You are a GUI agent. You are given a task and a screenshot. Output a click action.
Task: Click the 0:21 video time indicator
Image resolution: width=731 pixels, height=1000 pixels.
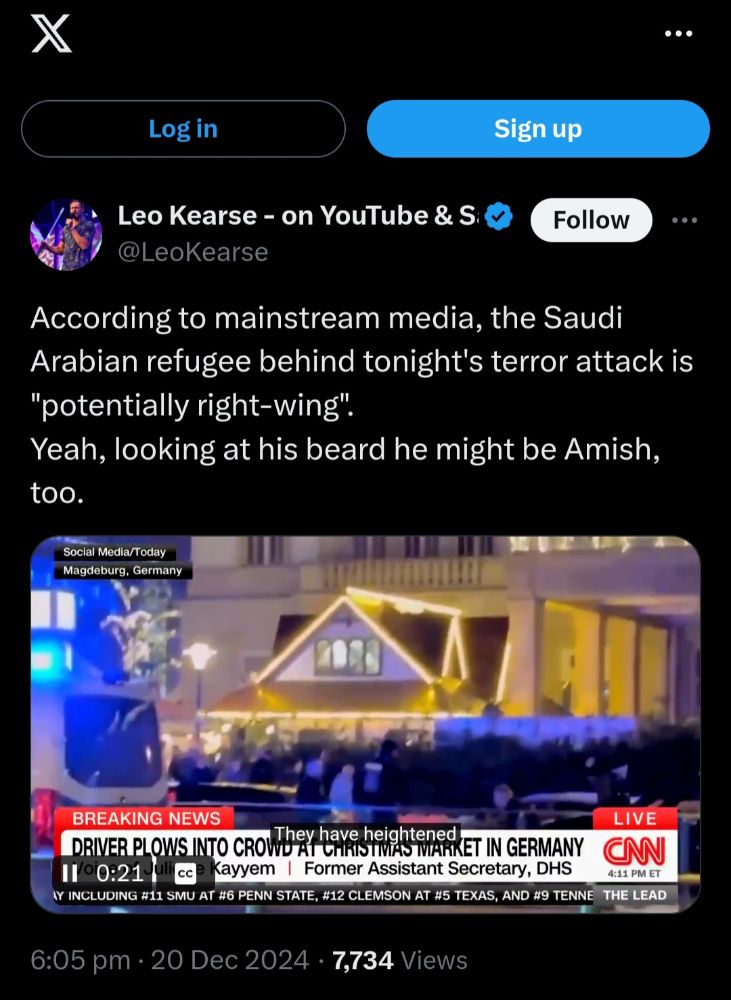coord(120,872)
